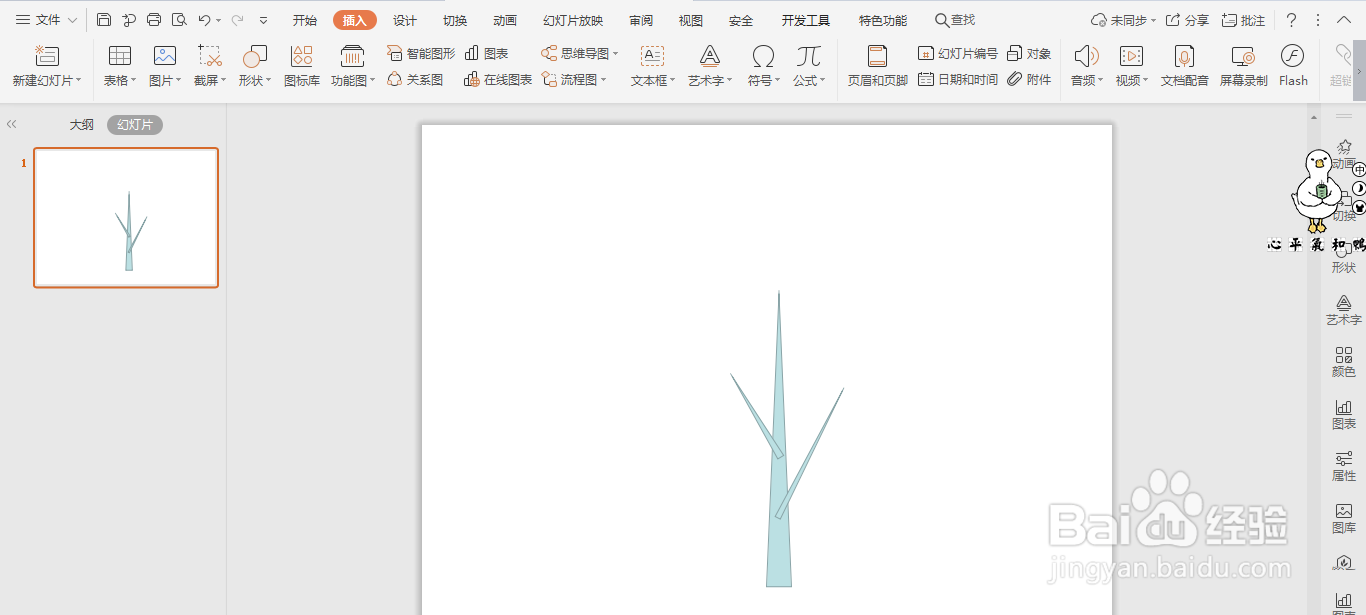
Task: Open 艺术字 panel in right sidebar
Action: click(x=1344, y=310)
